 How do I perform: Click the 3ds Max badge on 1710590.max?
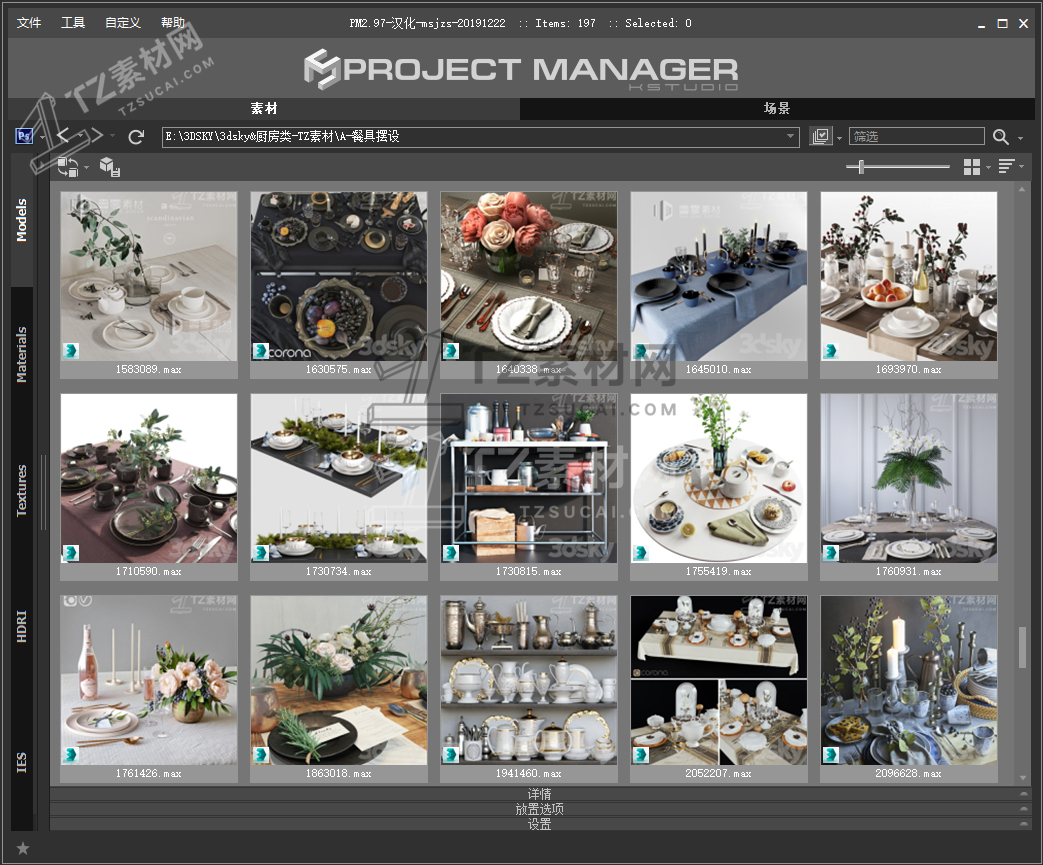(x=71, y=552)
